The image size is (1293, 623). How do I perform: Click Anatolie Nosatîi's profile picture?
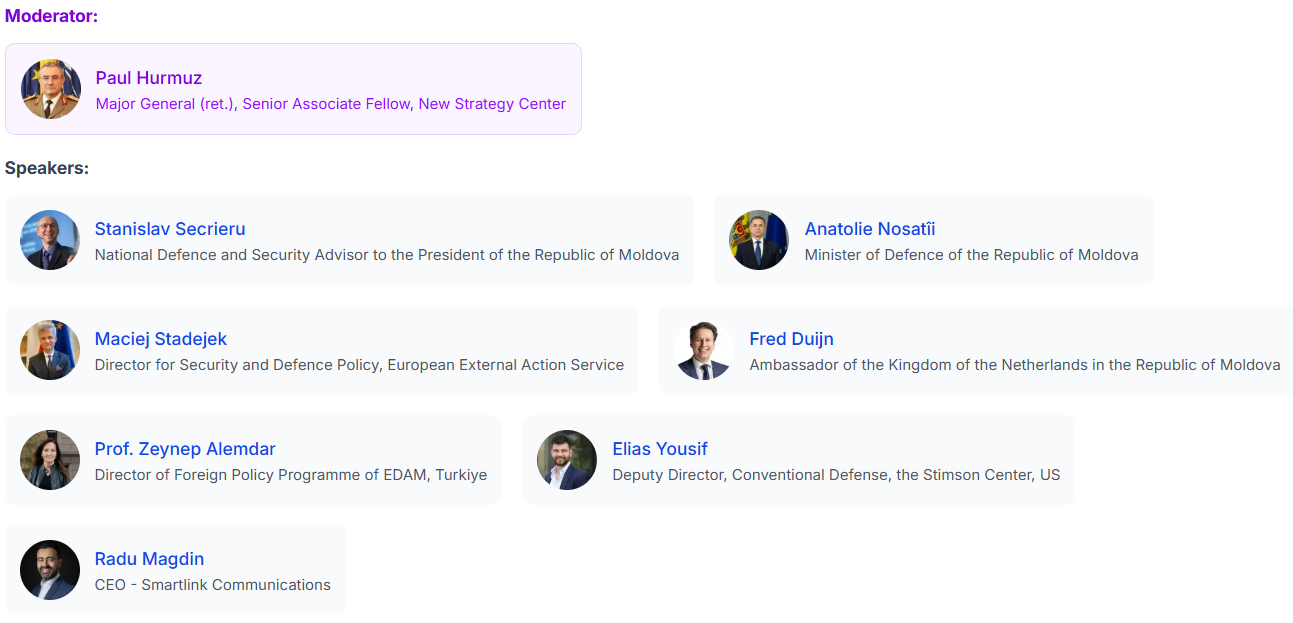pyautogui.click(x=760, y=240)
